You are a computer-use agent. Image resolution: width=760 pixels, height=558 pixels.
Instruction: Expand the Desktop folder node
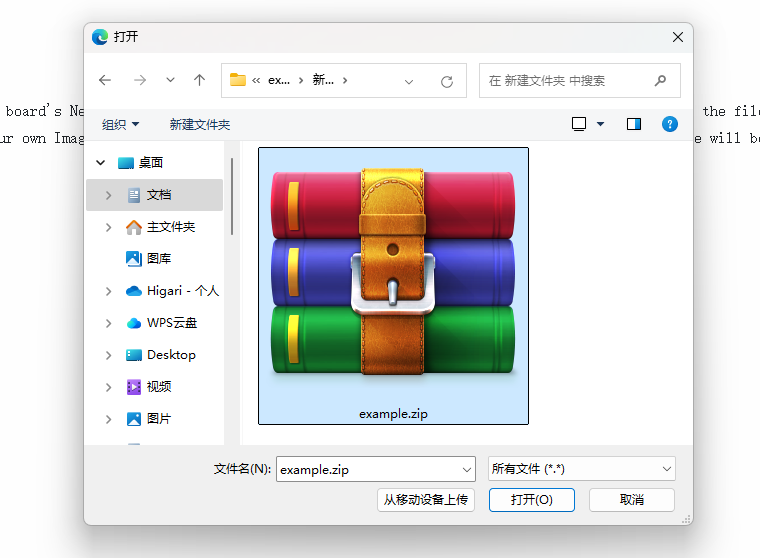click(x=109, y=355)
